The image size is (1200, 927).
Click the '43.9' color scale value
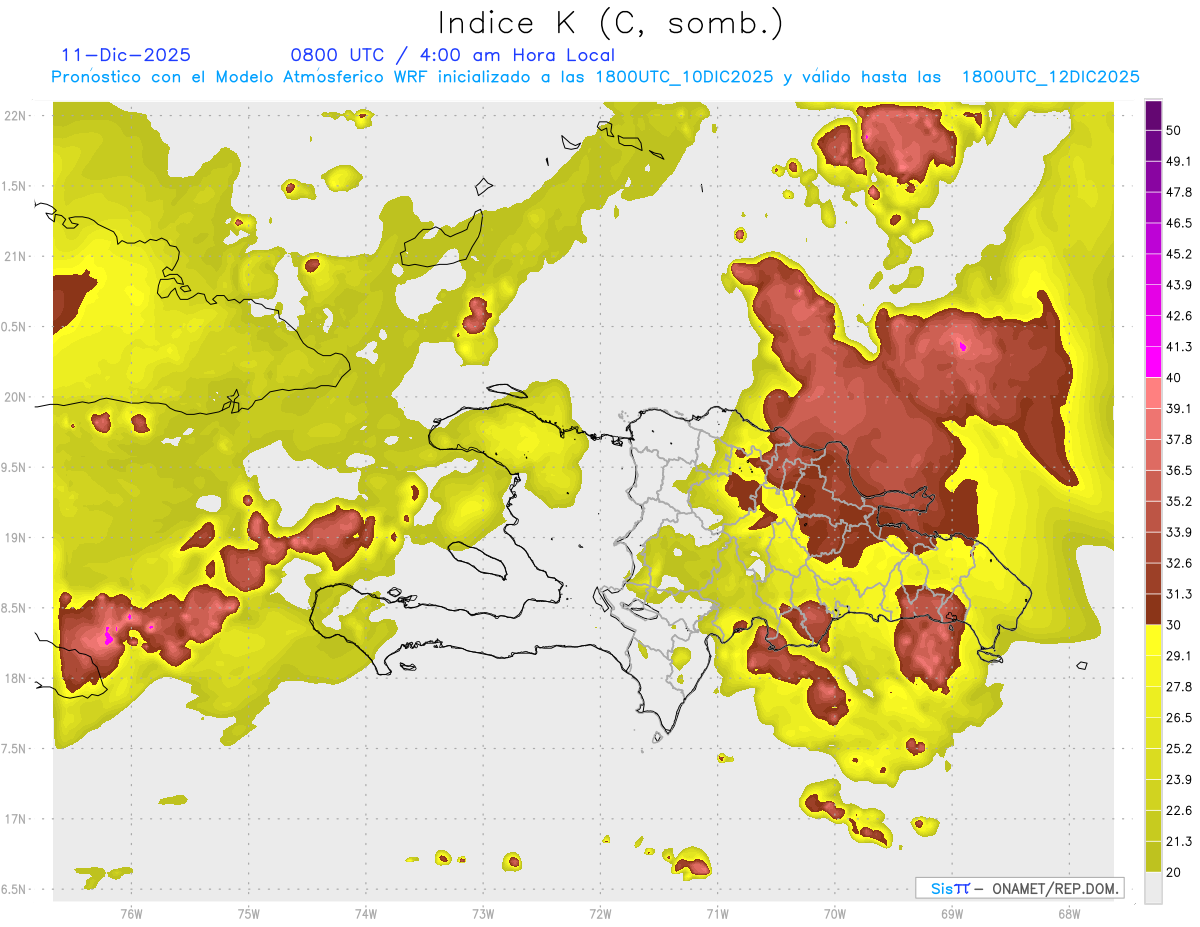coord(1178,285)
